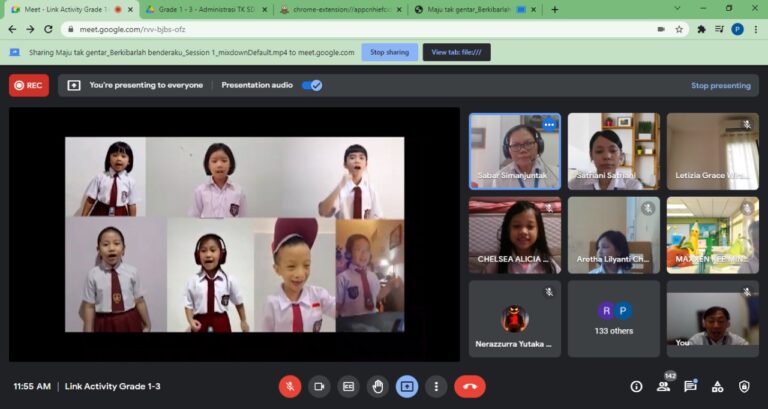The height and width of the screenshot is (409, 768).
Task: Open options on Sabar Simanjuntak's video tile
Action: pyautogui.click(x=549, y=124)
